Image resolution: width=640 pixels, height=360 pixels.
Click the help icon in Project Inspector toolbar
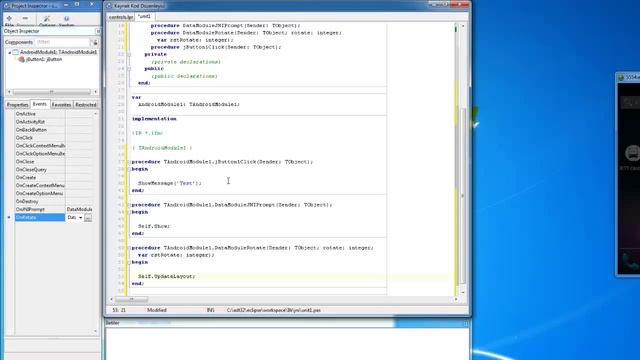point(67,19)
